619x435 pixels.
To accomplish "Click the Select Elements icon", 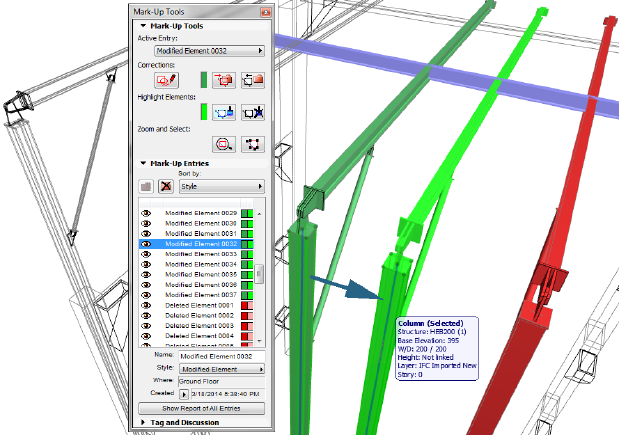I will [252, 144].
